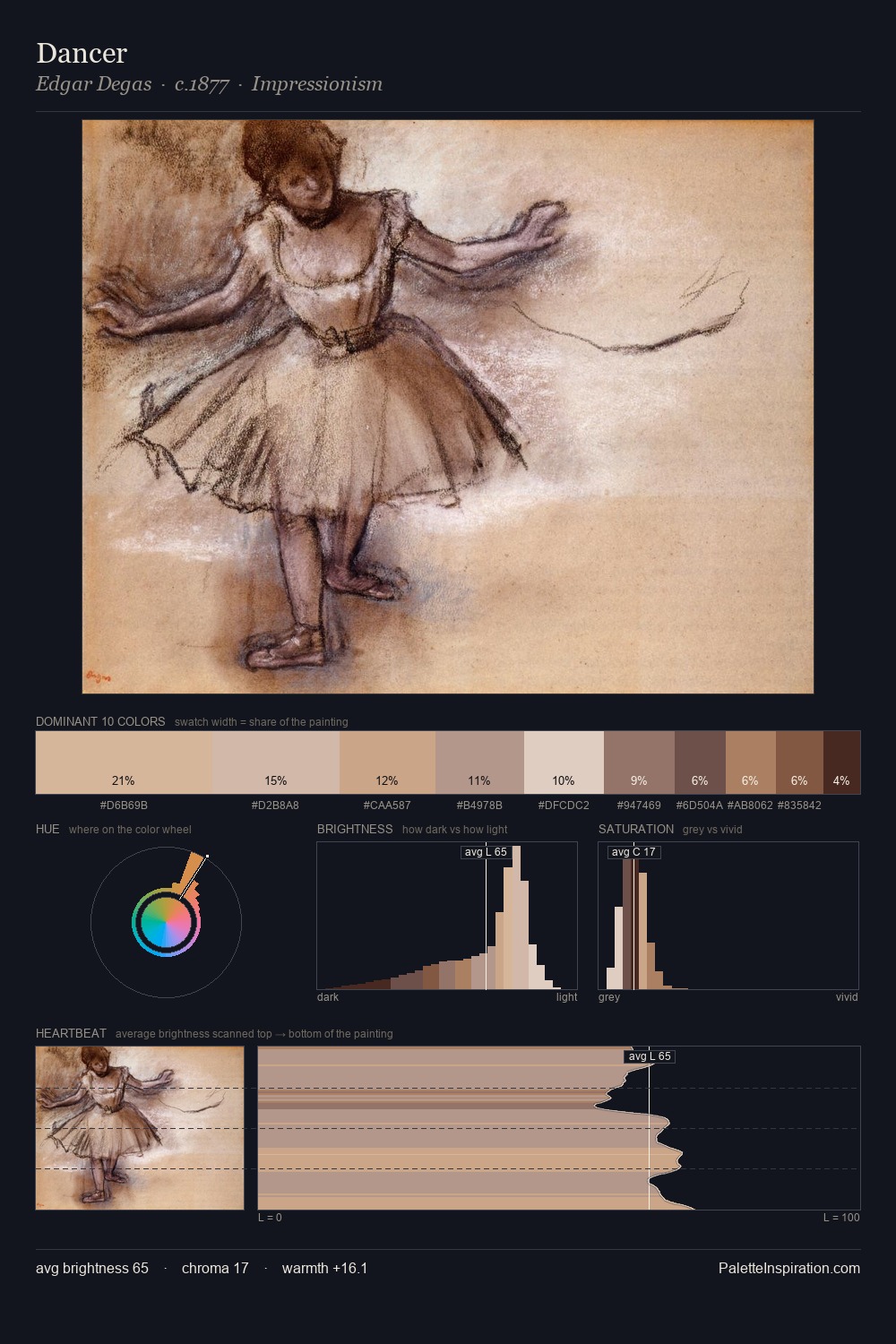The height and width of the screenshot is (1344, 896).
Task: Click hex code #DFCDC2 text
Action: 564,806
